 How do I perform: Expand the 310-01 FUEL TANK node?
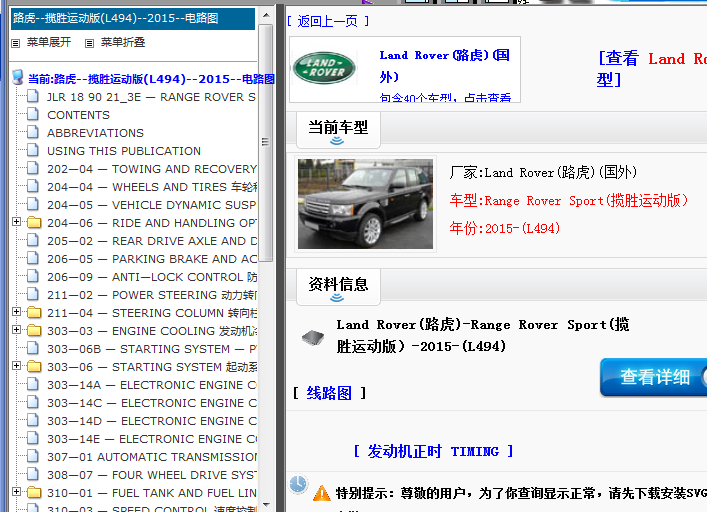(17, 492)
